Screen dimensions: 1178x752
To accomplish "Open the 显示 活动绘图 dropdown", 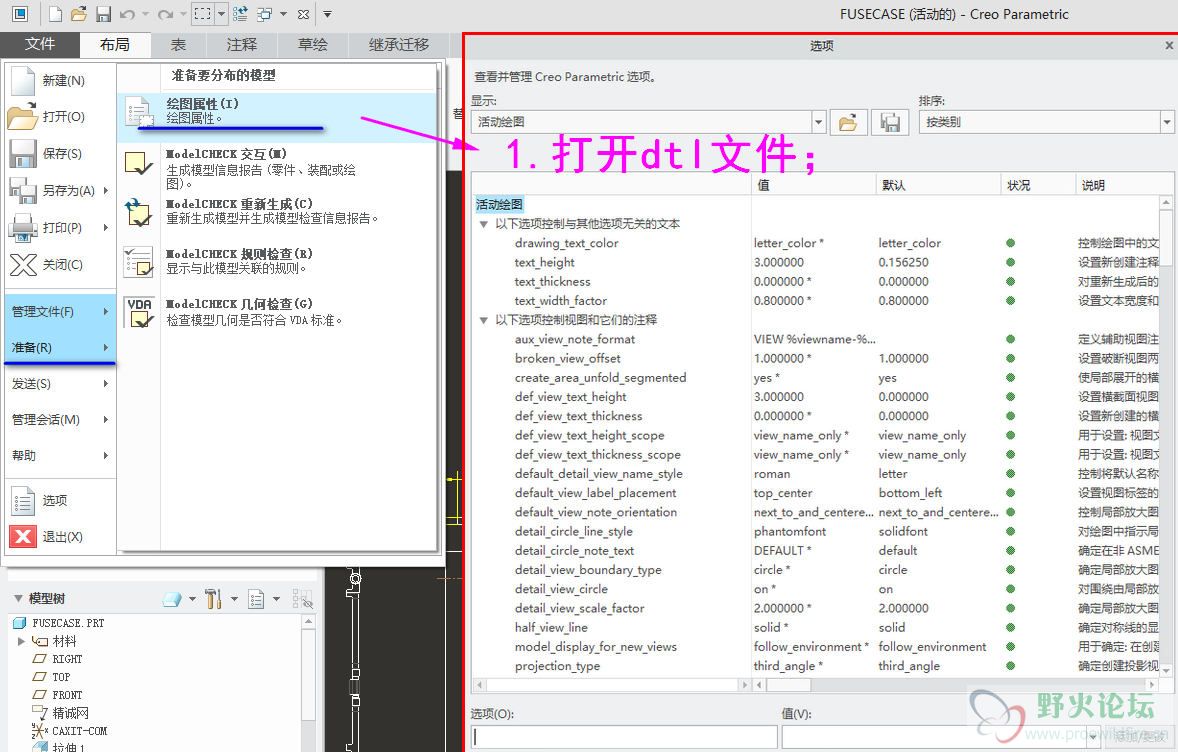I will pyautogui.click(x=819, y=122).
